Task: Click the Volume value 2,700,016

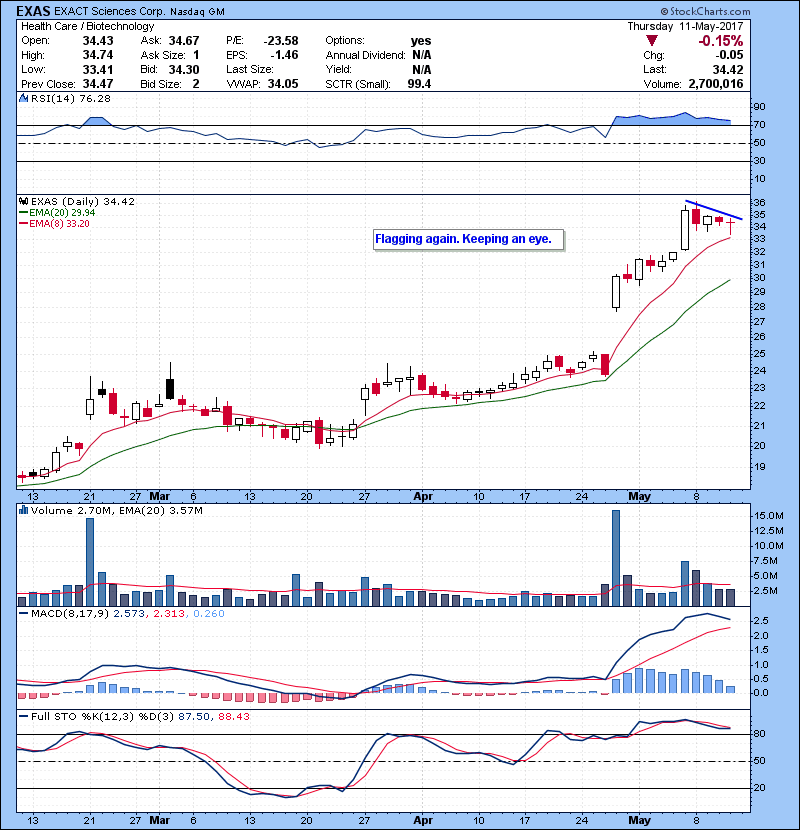Action: coord(716,84)
